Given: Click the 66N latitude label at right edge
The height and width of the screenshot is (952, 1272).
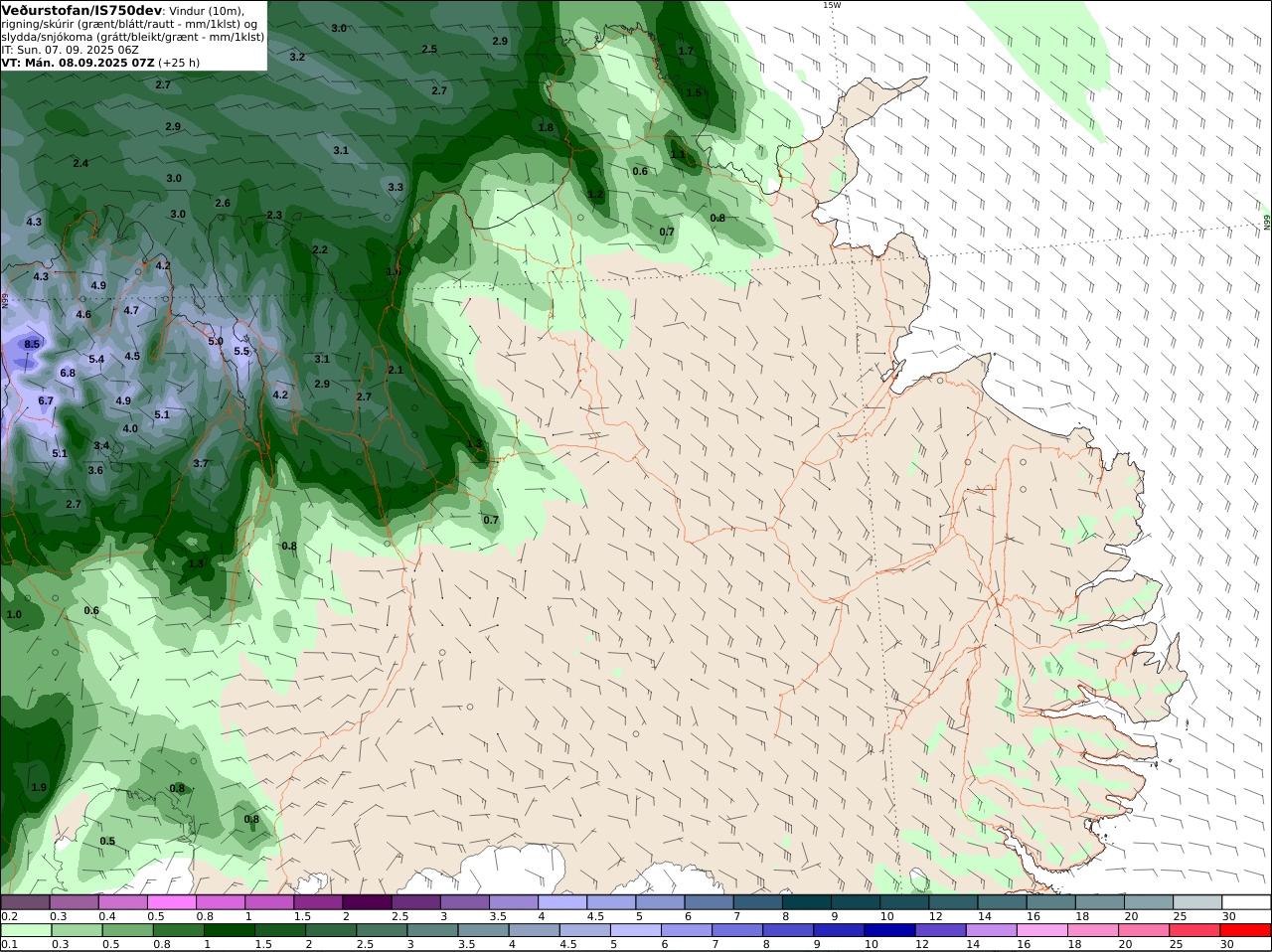Looking at the screenshot, I should pos(1267,223).
